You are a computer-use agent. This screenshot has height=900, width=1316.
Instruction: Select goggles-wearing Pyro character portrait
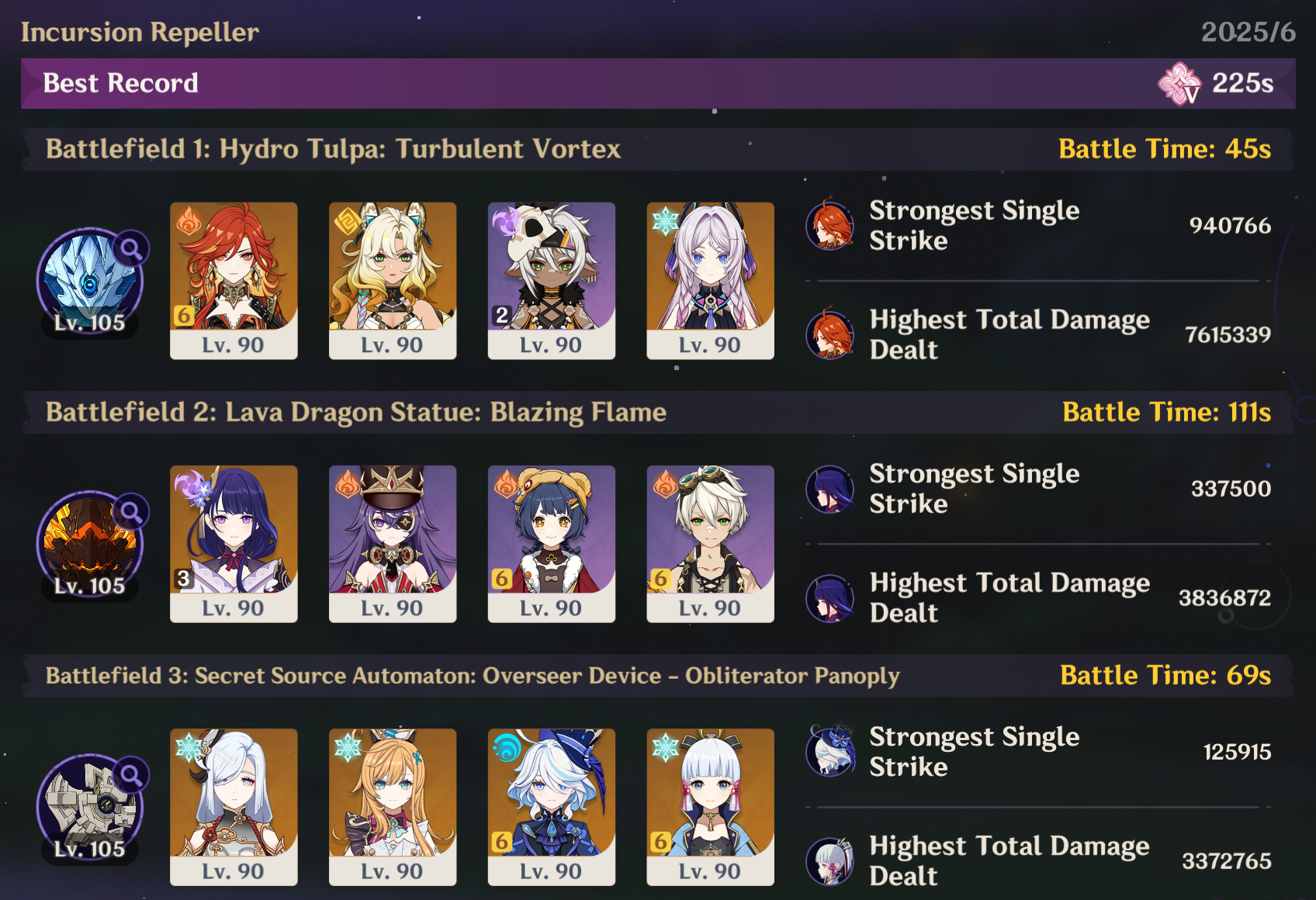pyautogui.click(x=711, y=544)
